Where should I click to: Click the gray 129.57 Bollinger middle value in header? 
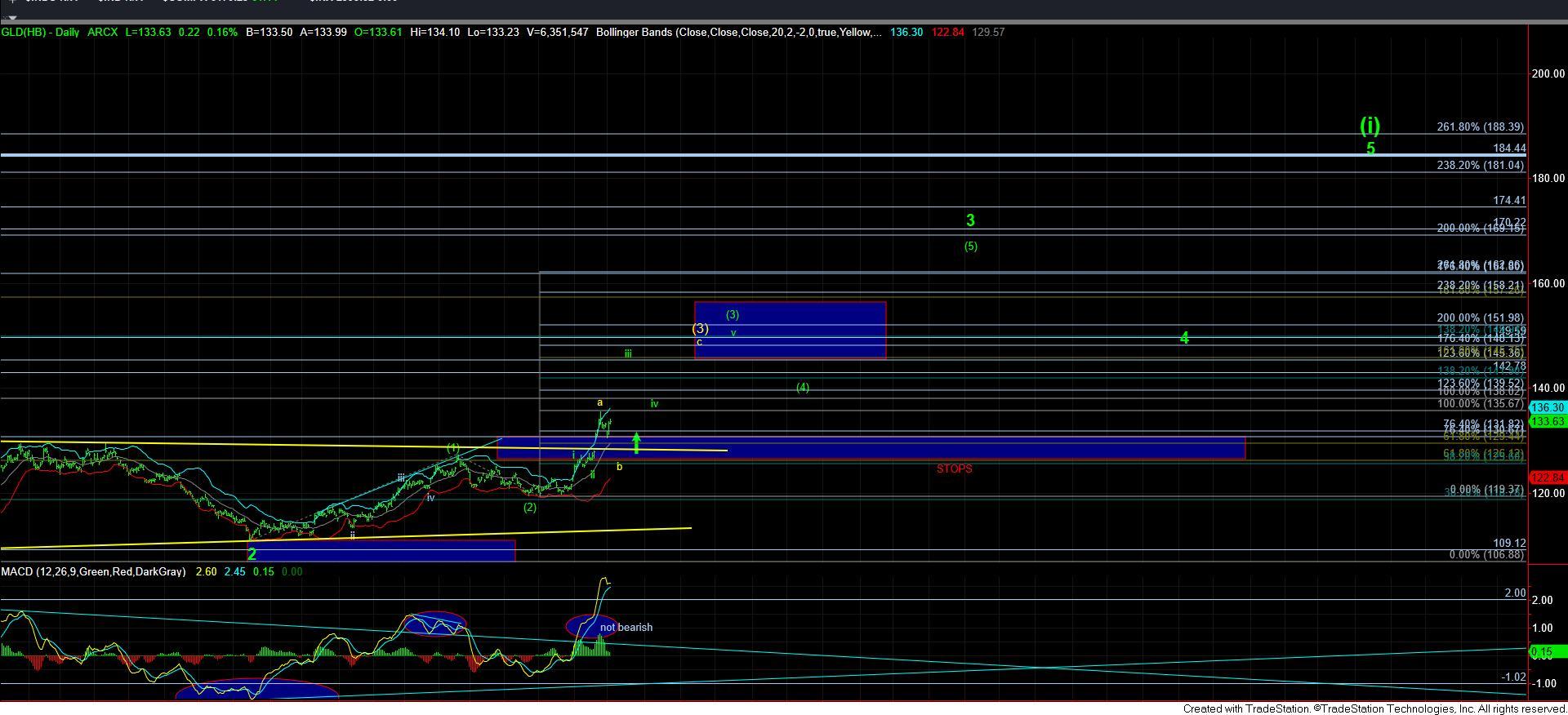(x=989, y=33)
